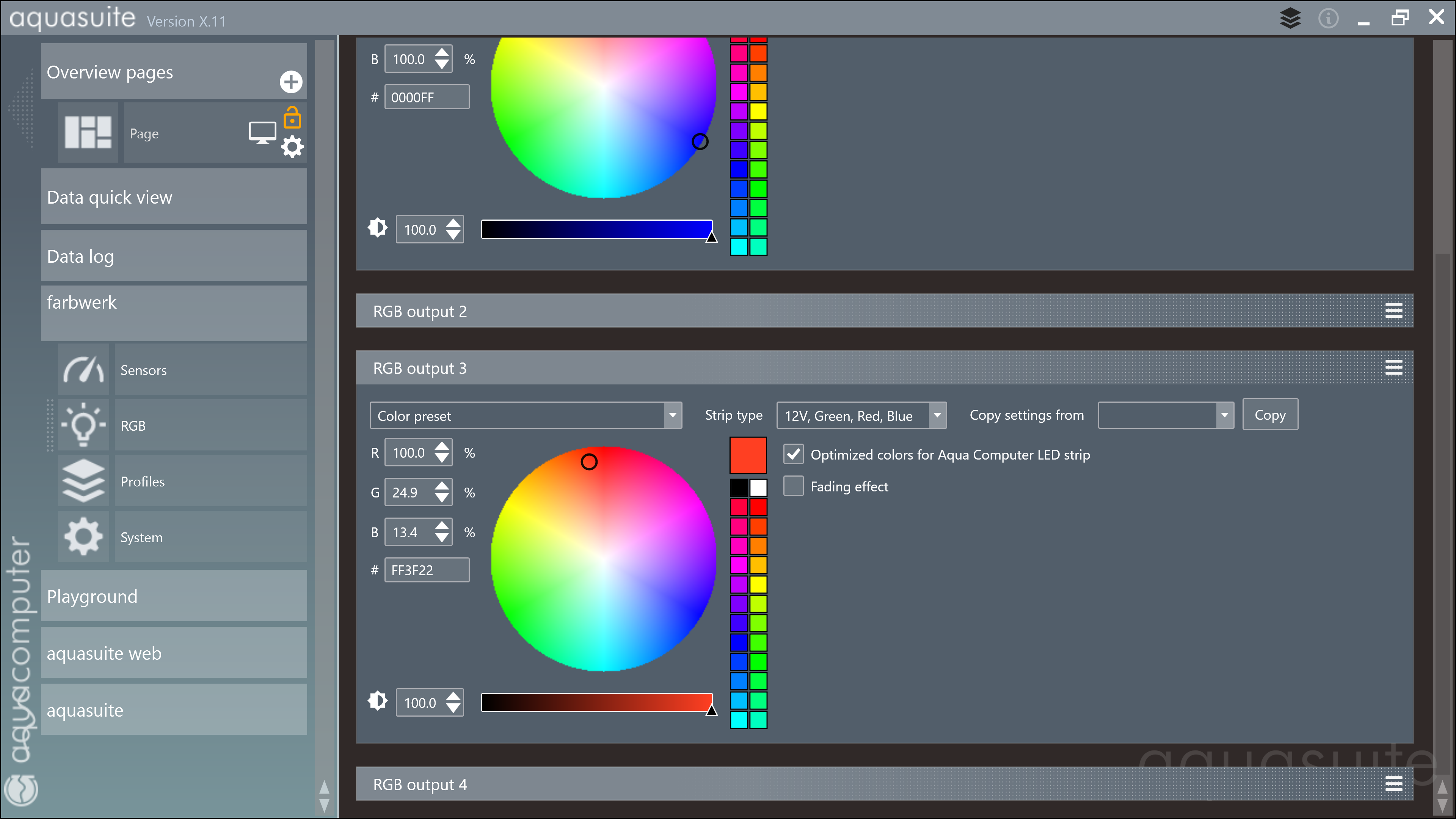Open the profiles stack icon in title bar

(x=1290, y=19)
